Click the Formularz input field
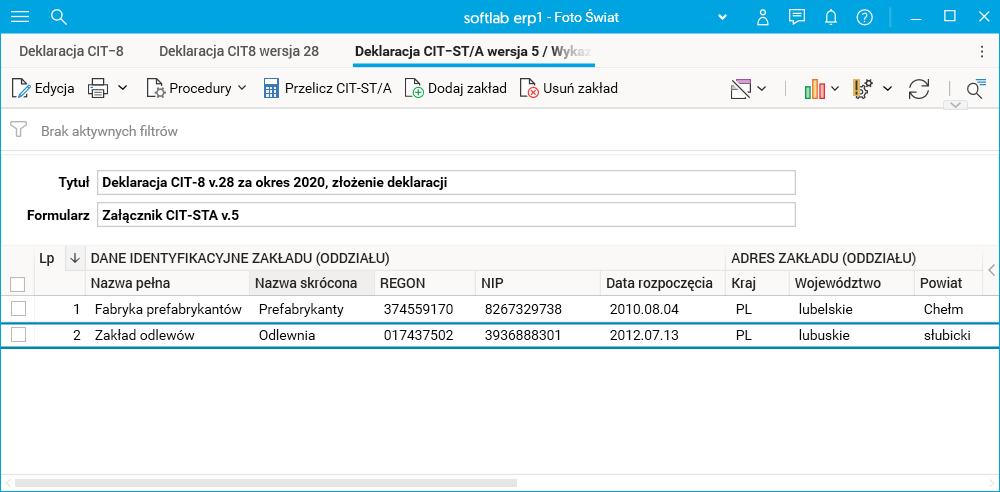 tap(446, 214)
